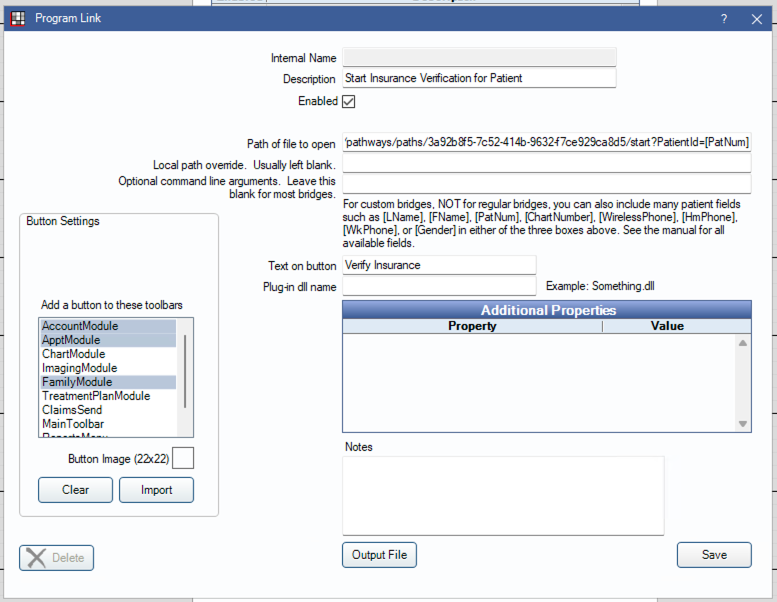The height and width of the screenshot is (602, 777).
Task: Uncheck the Enabled checkbox
Action: pyautogui.click(x=349, y=101)
